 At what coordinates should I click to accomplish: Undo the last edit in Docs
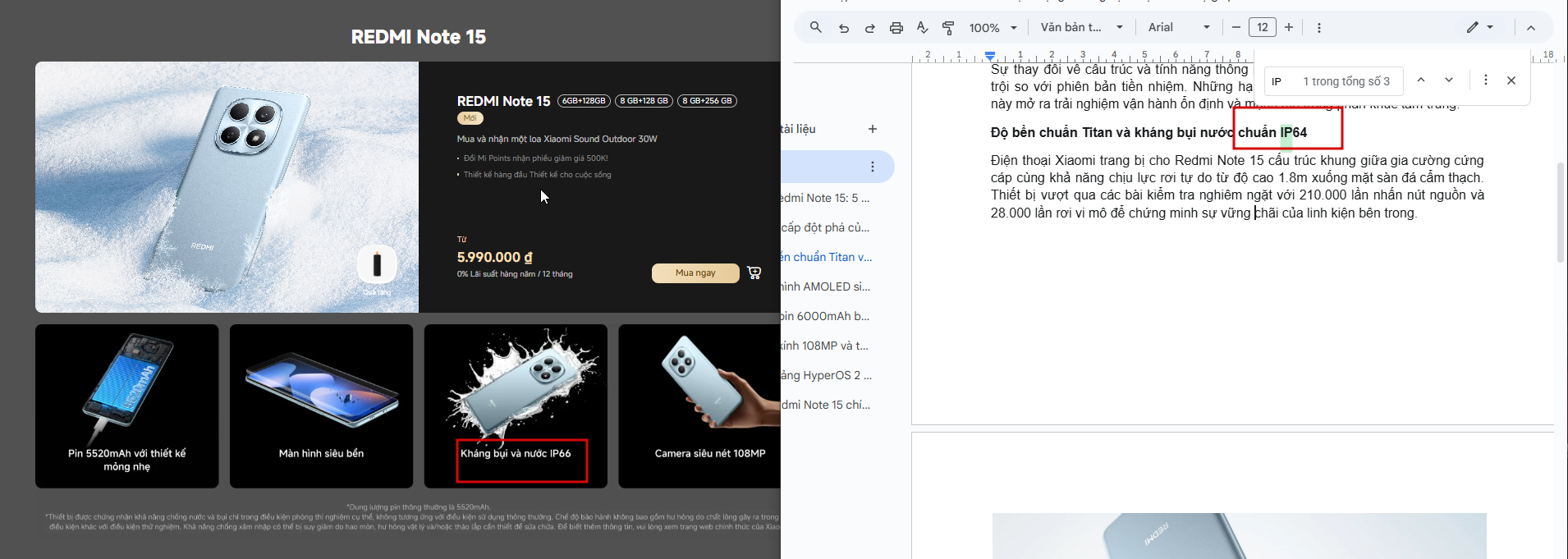click(843, 28)
